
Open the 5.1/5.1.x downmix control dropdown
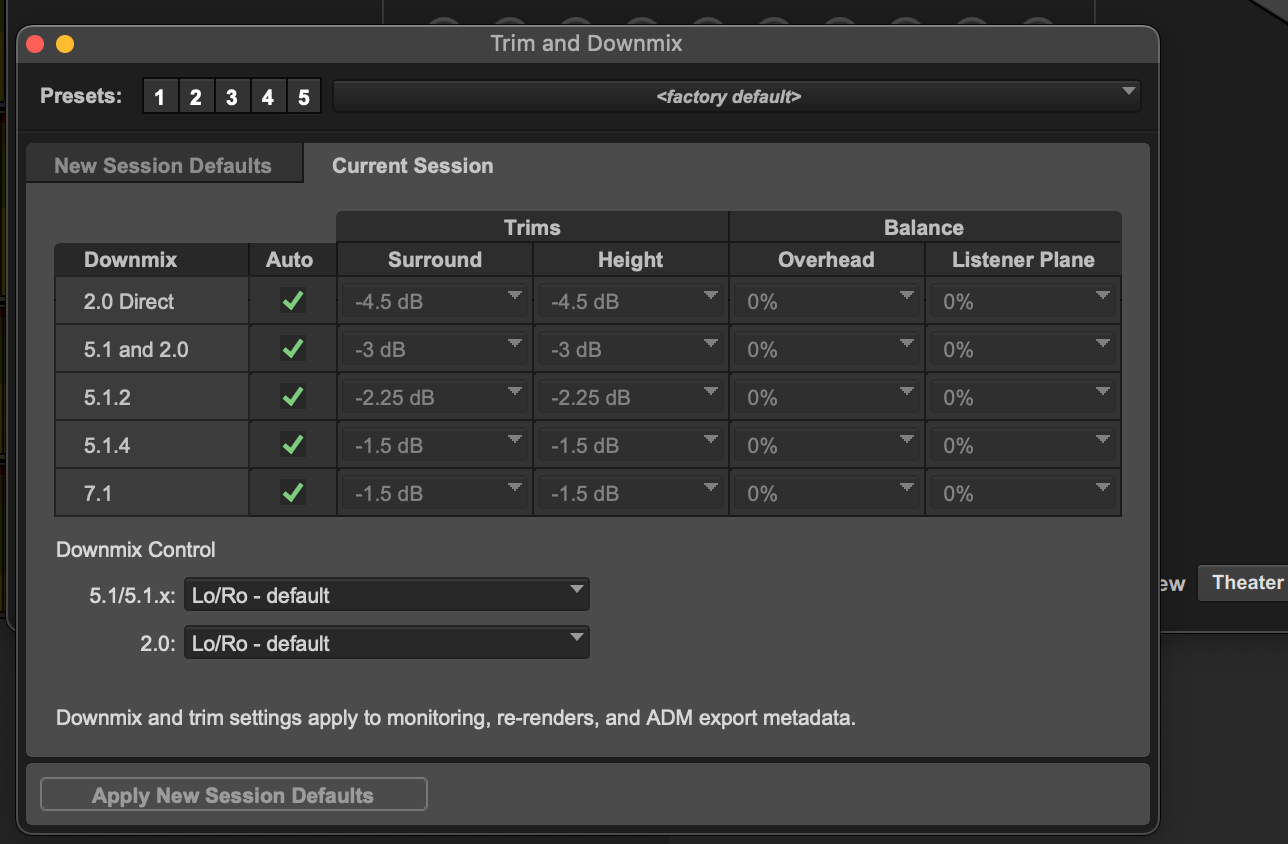pyautogui.click(x=387, y=595)
